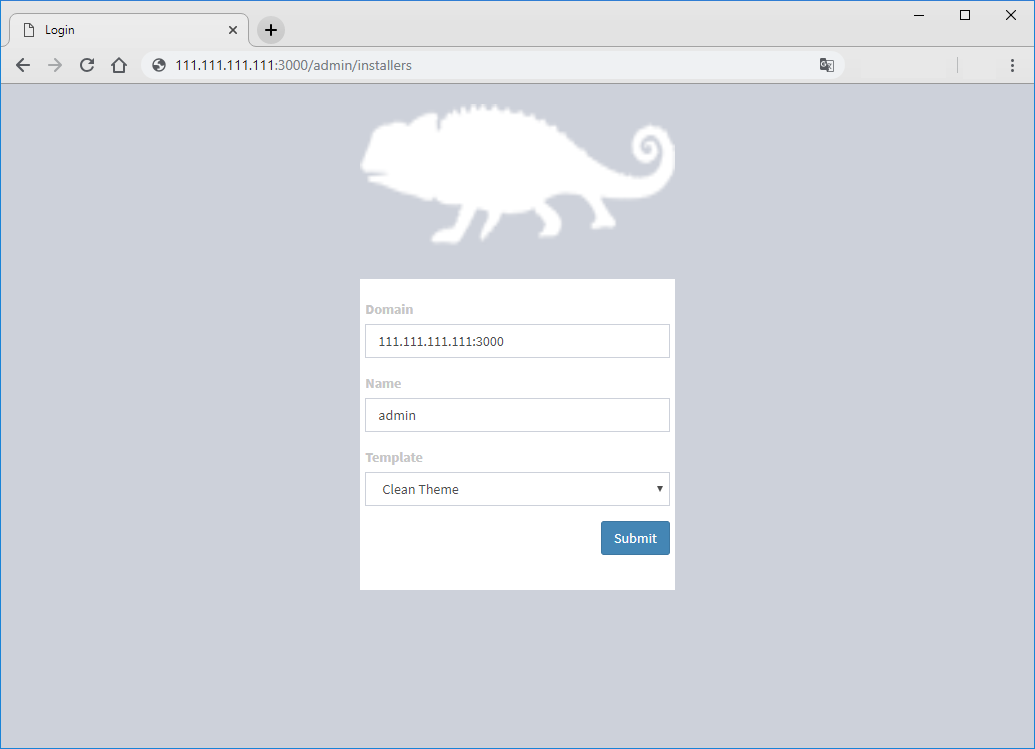Open Google Translate from the address bar icon
The height and width of the screenshot is (749, 1035).
(826, 64)
